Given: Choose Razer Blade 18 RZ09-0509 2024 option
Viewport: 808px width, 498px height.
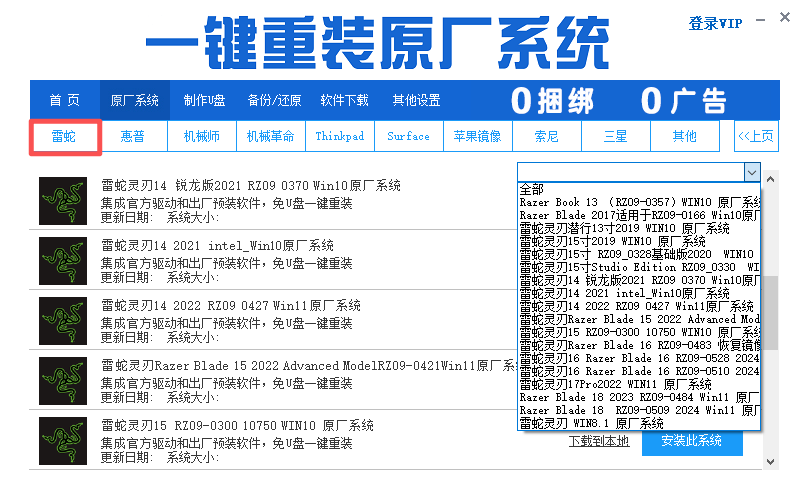Looking at the screenshot, I should point(638,410).
